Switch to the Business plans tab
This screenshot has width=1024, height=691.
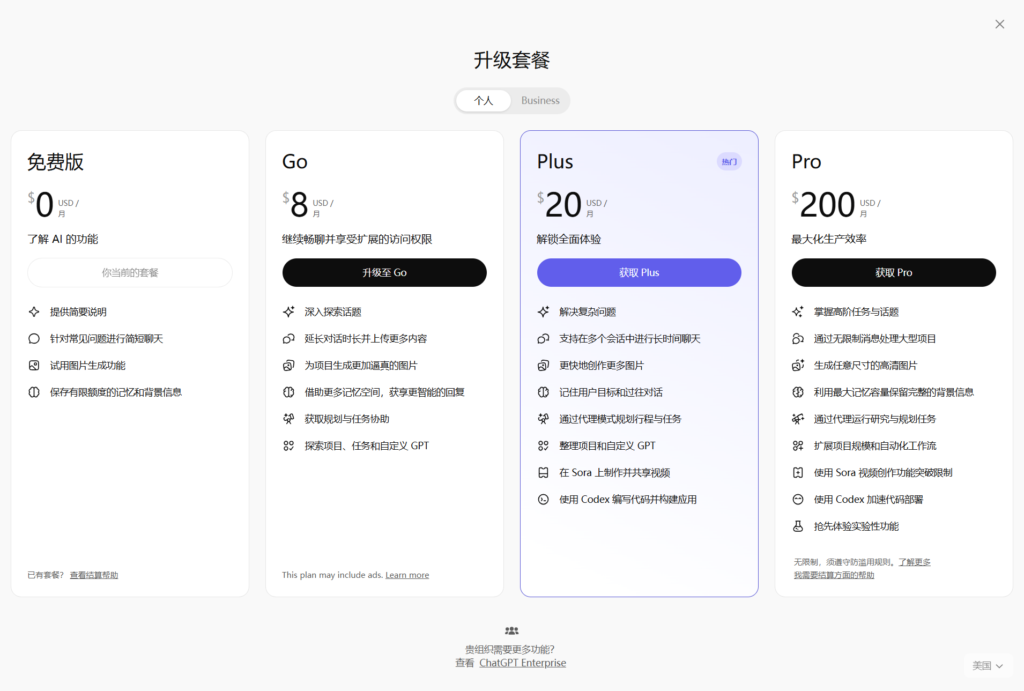tap(540, 101)
